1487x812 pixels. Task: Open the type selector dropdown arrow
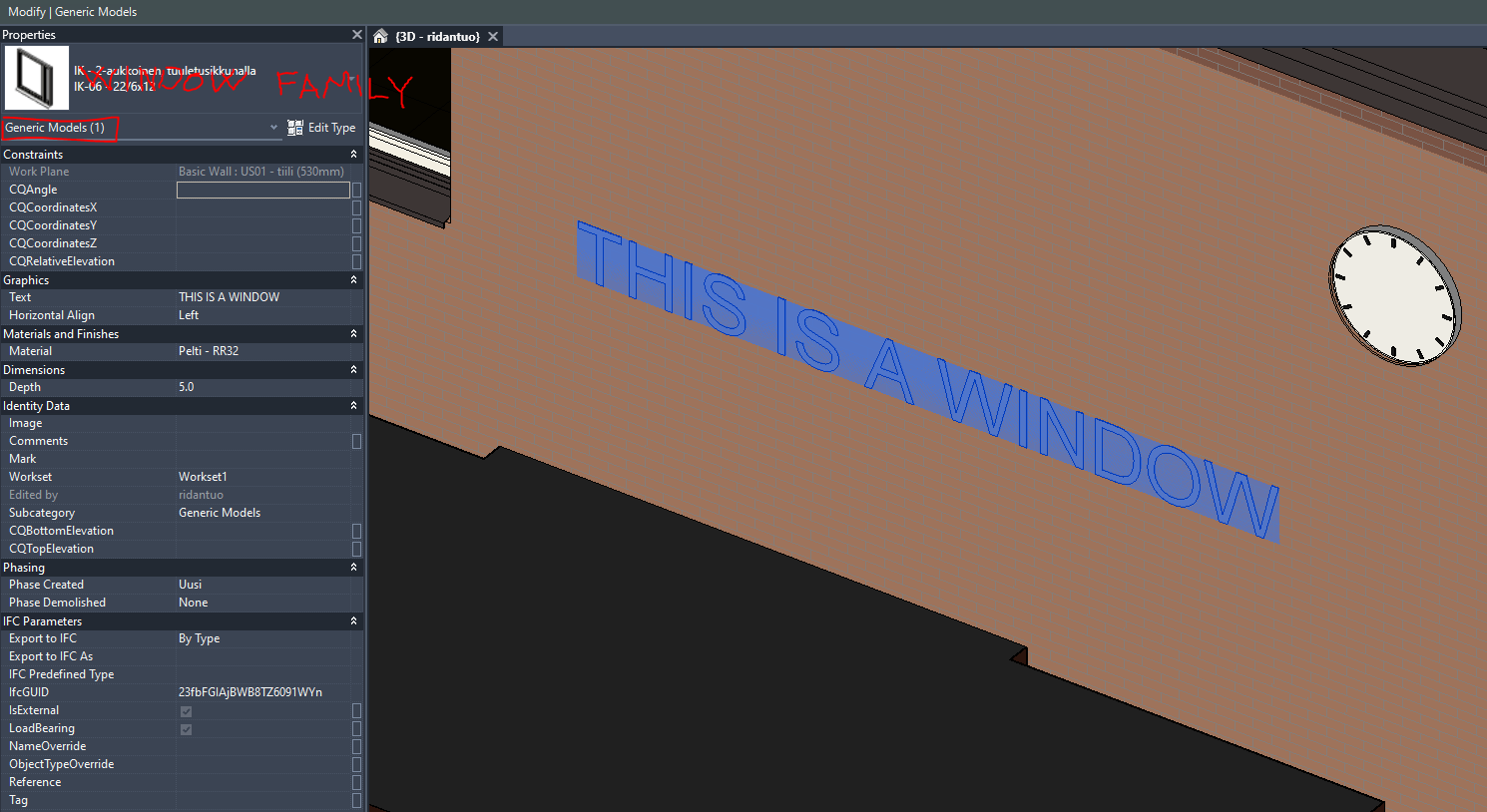[351, 79]
